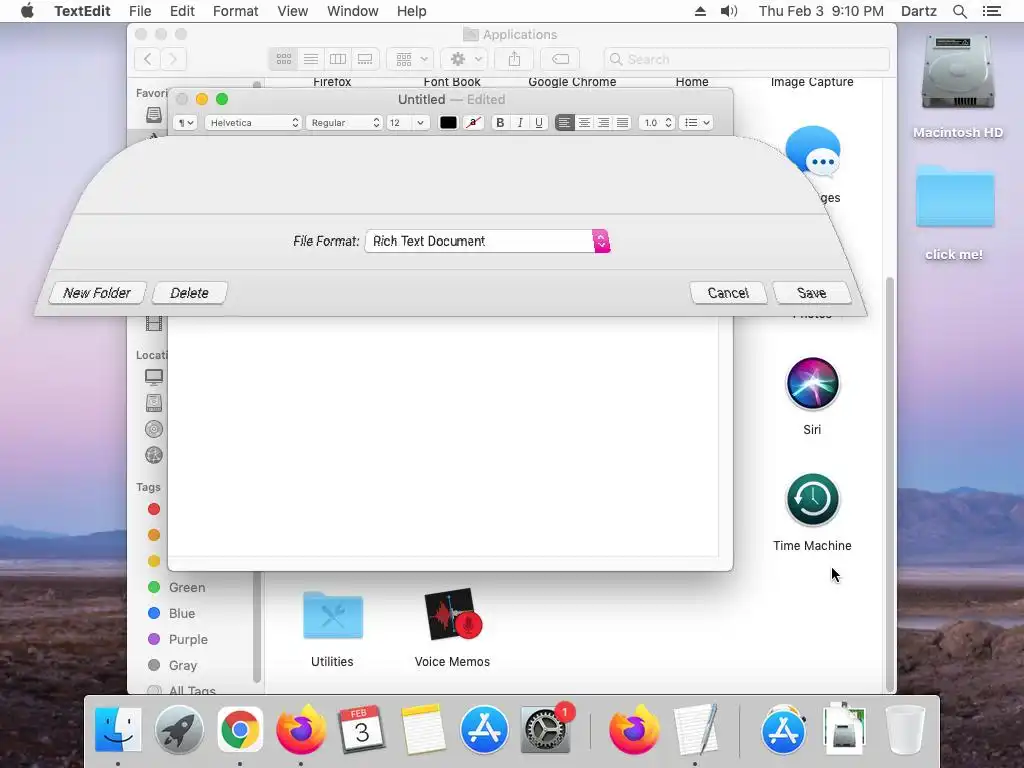Click the red tag dot in sidebar
Screen dimensions: 1024x768
[154, 509]
